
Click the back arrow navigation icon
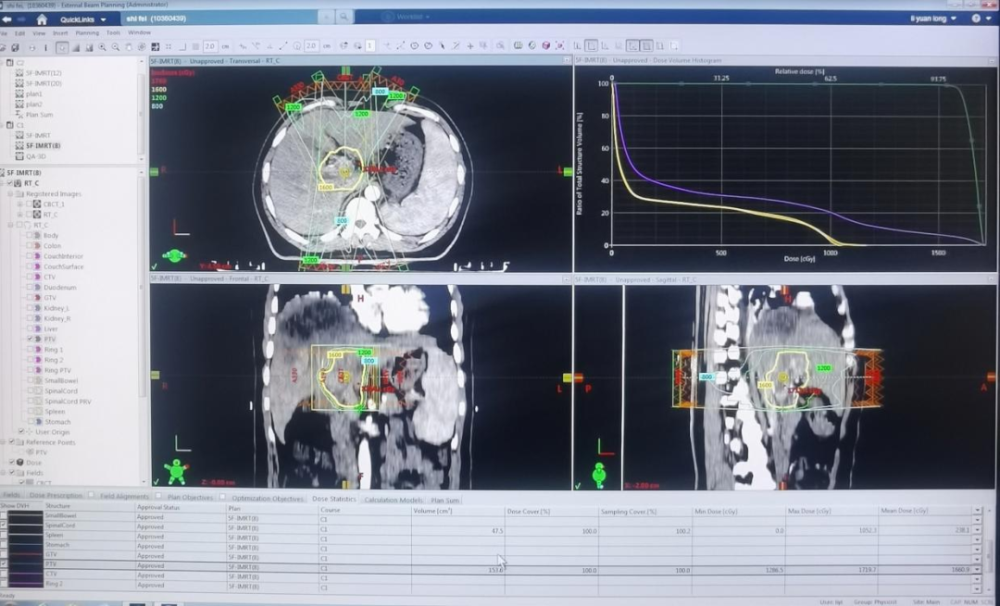[x=7, y=19]
